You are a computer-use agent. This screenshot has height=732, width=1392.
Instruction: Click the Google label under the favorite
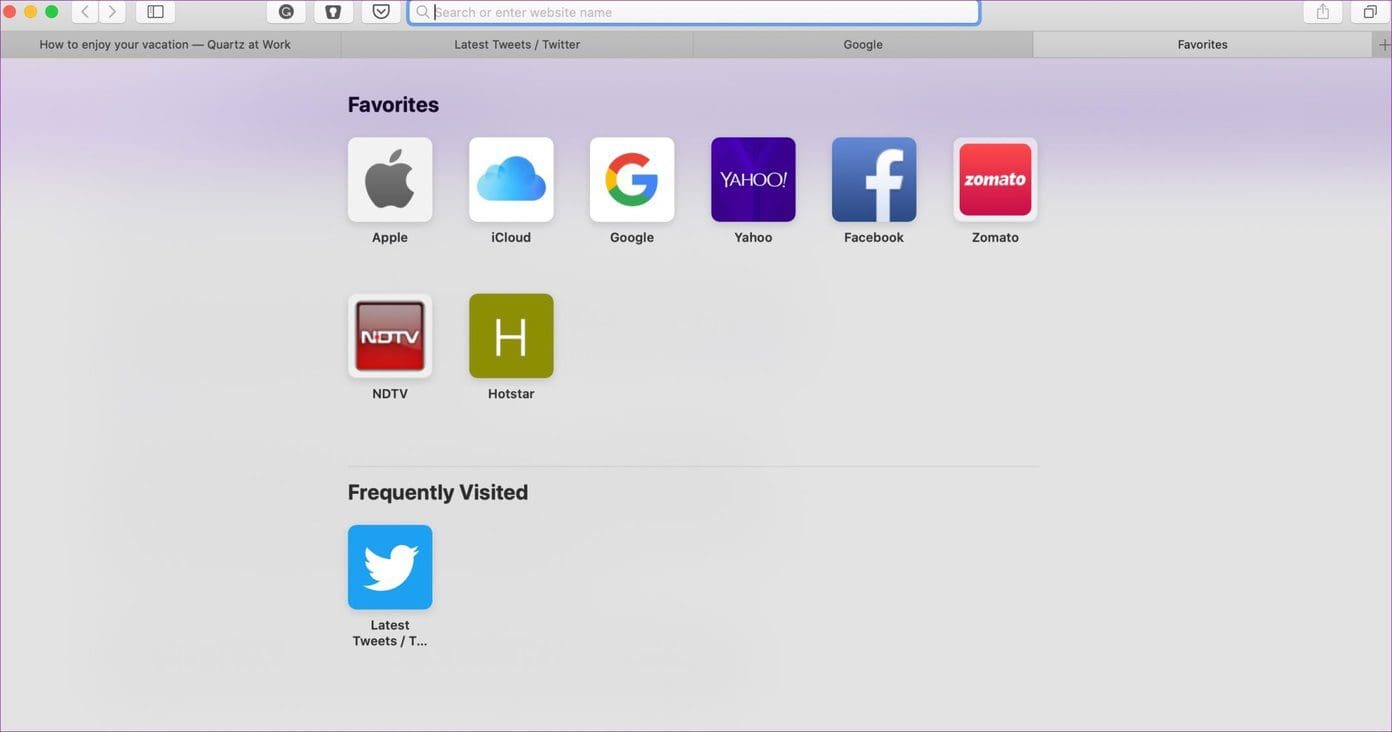632,238
